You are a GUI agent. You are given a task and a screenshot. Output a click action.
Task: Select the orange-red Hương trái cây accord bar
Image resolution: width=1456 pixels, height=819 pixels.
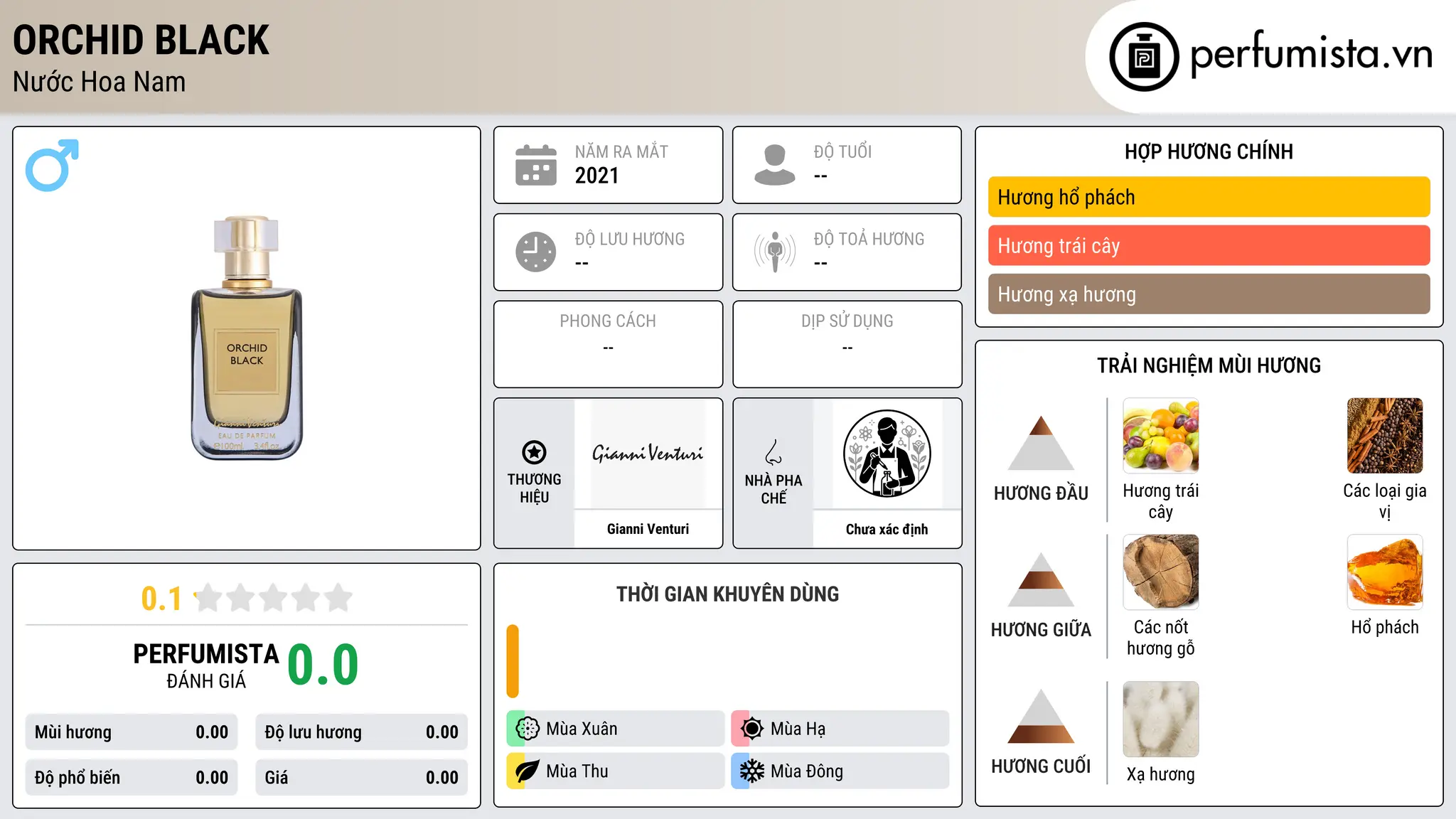click(1209, 245)
